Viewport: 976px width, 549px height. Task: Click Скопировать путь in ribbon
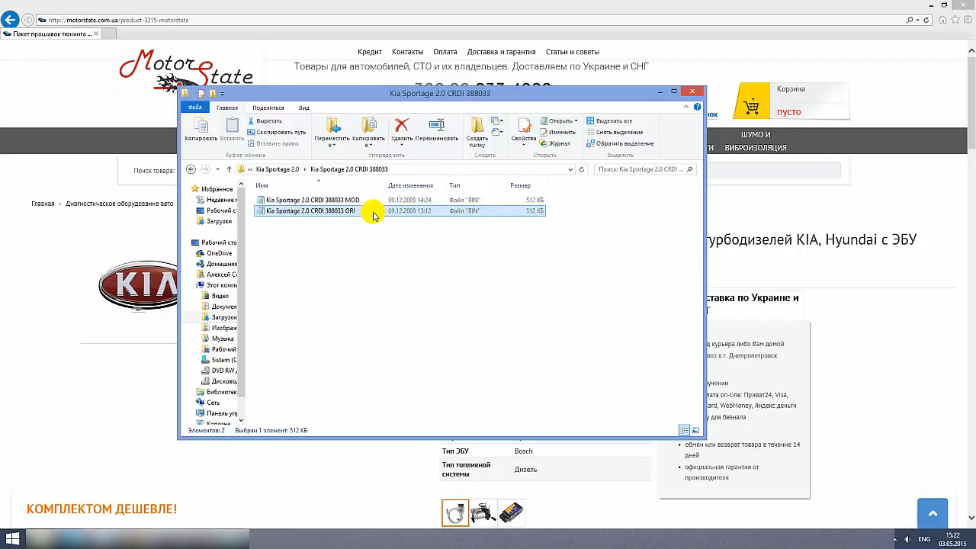277,132
